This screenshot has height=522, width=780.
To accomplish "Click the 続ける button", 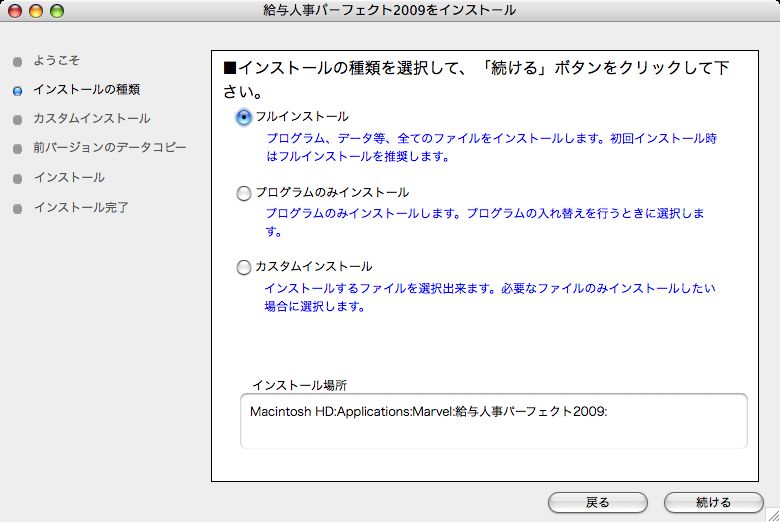I will tap(713, 503).
